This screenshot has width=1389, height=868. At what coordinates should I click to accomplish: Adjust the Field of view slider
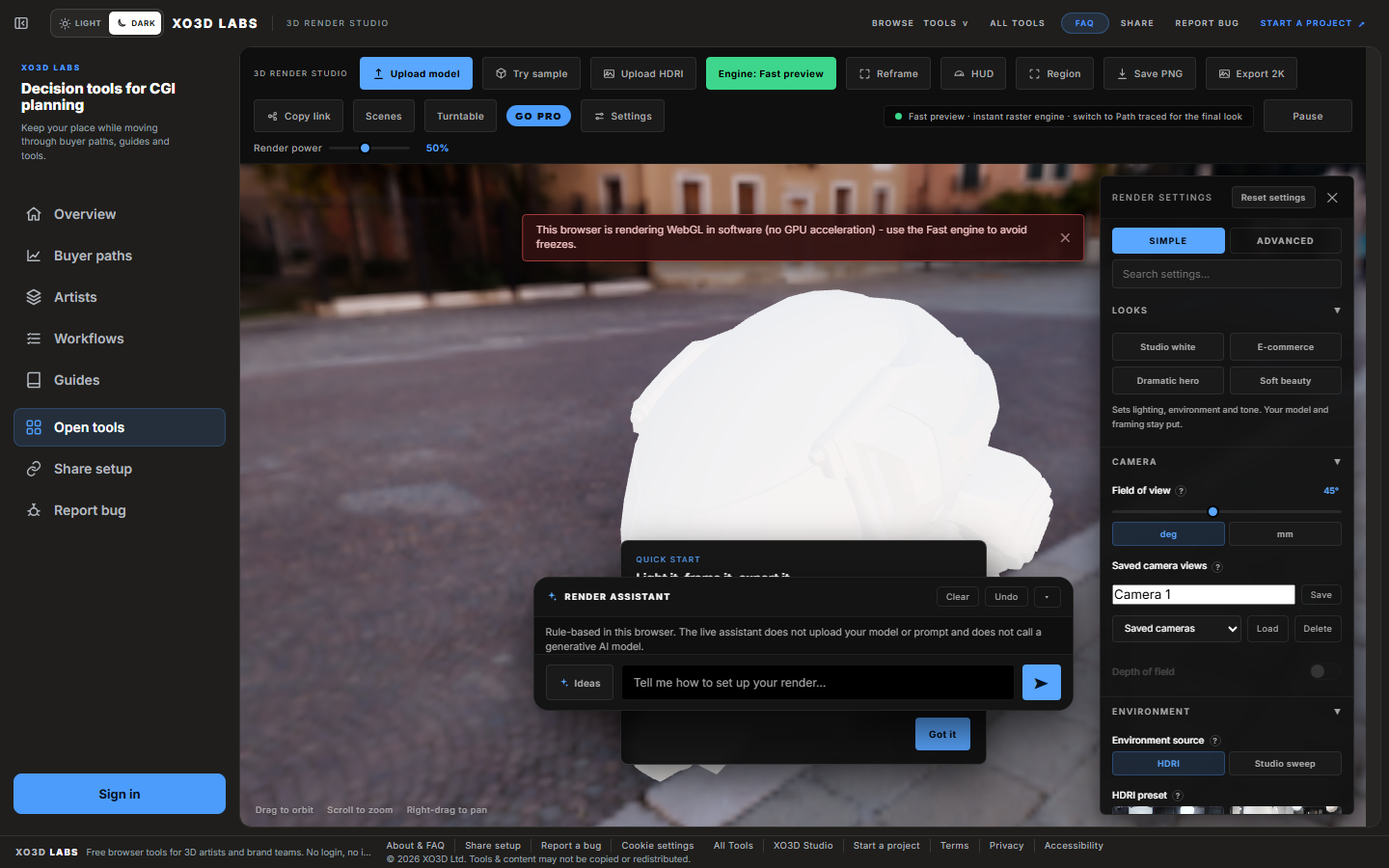tap(1226, 512)
